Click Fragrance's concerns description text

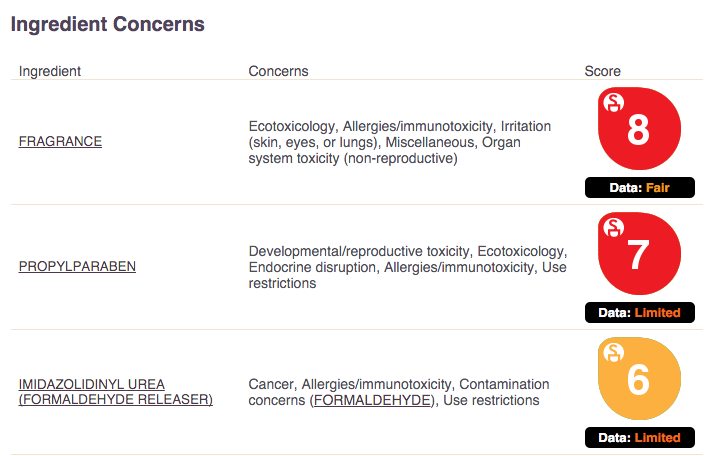(399, 142)
